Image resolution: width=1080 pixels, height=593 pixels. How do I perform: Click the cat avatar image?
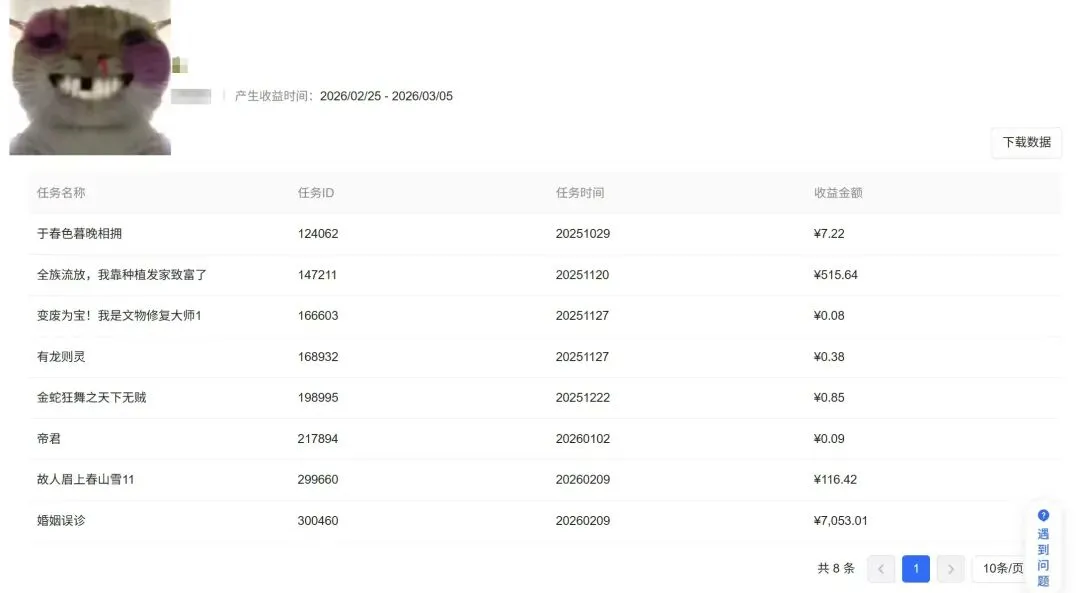click(90, 77)
